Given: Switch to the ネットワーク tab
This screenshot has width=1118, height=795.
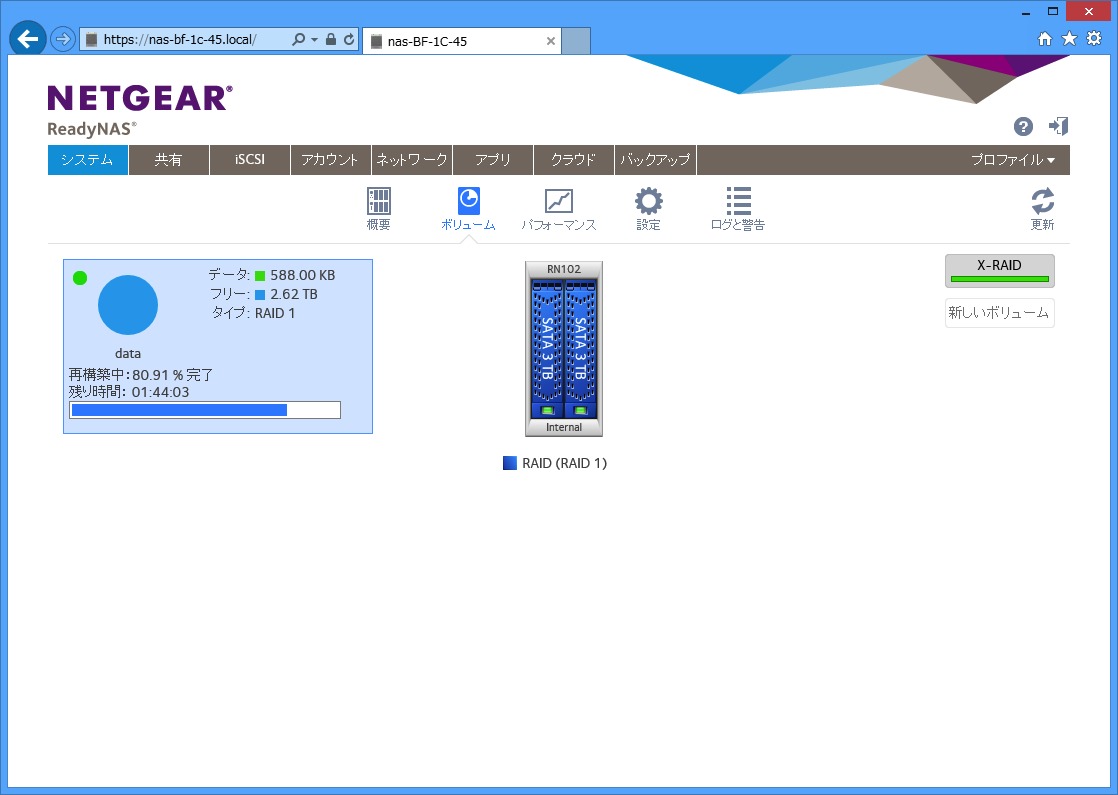Looking at the screenshot, I should 412,160.
